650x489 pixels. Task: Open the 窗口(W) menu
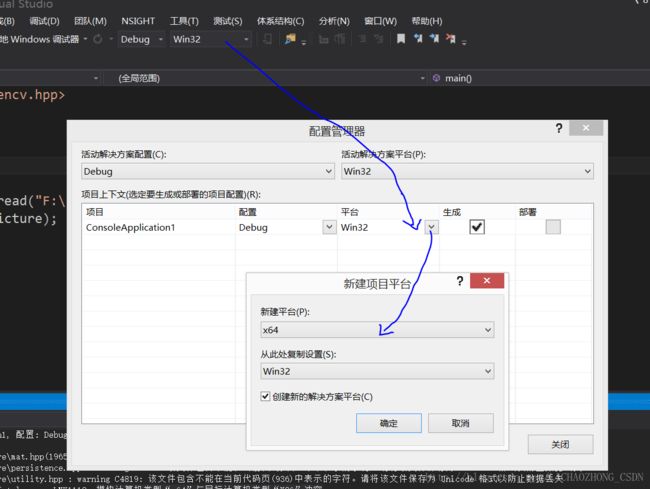[x=381, y=21]
